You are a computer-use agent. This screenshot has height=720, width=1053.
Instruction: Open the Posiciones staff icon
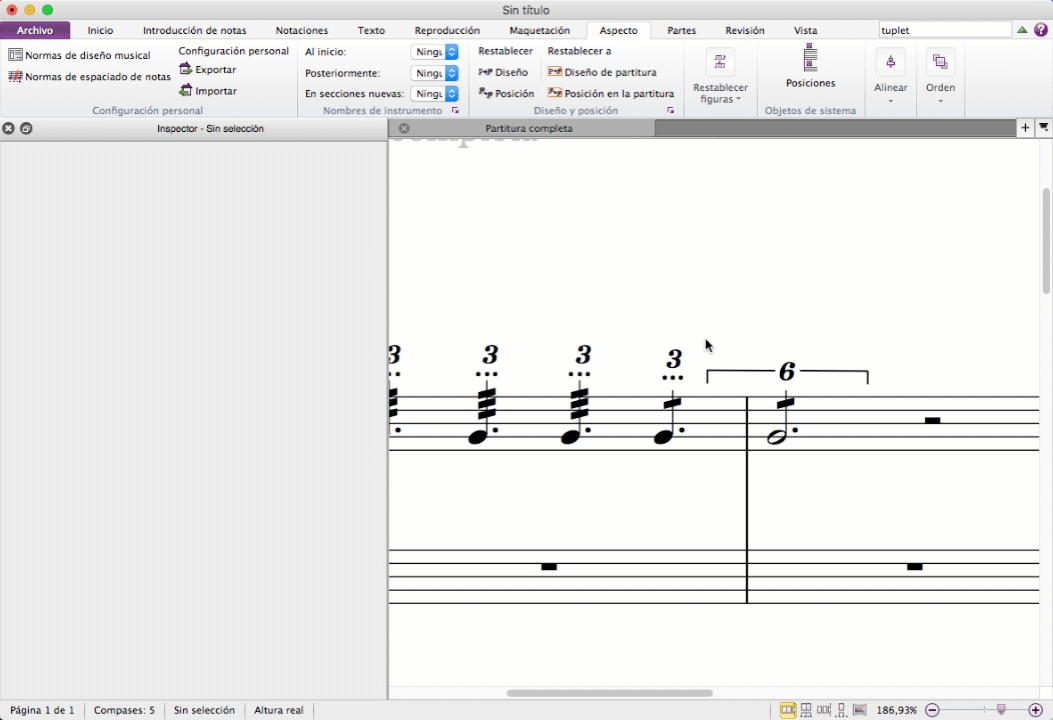coord(810,58)
